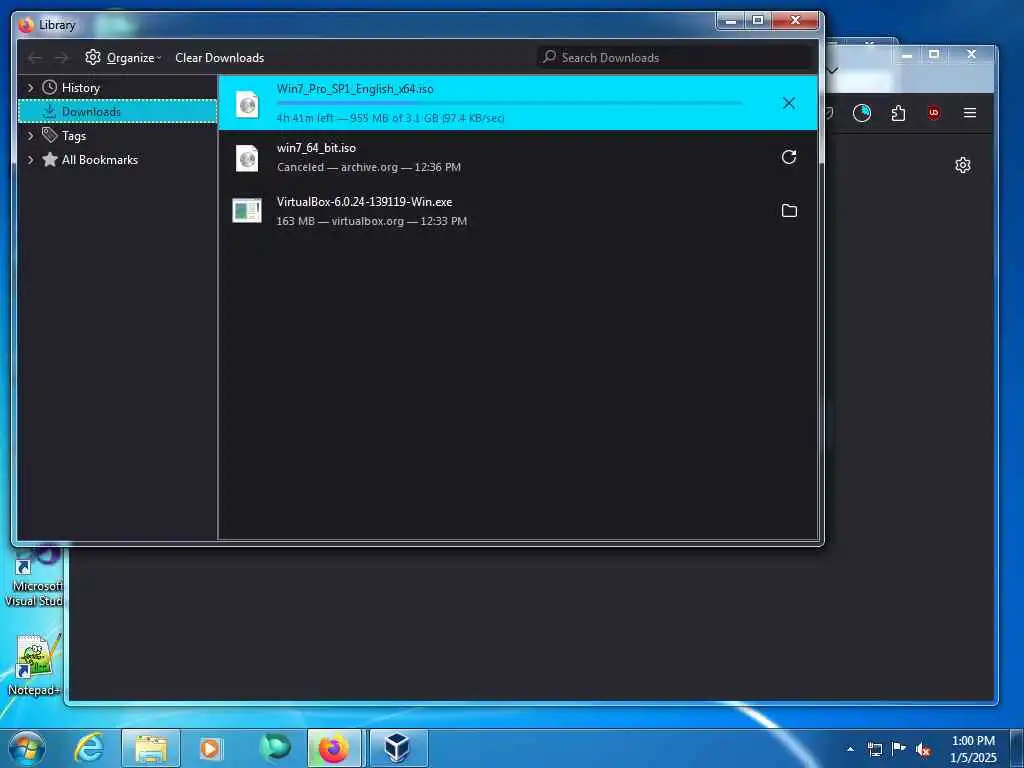Expand the All Bookmarks tree node

point(30,160)
